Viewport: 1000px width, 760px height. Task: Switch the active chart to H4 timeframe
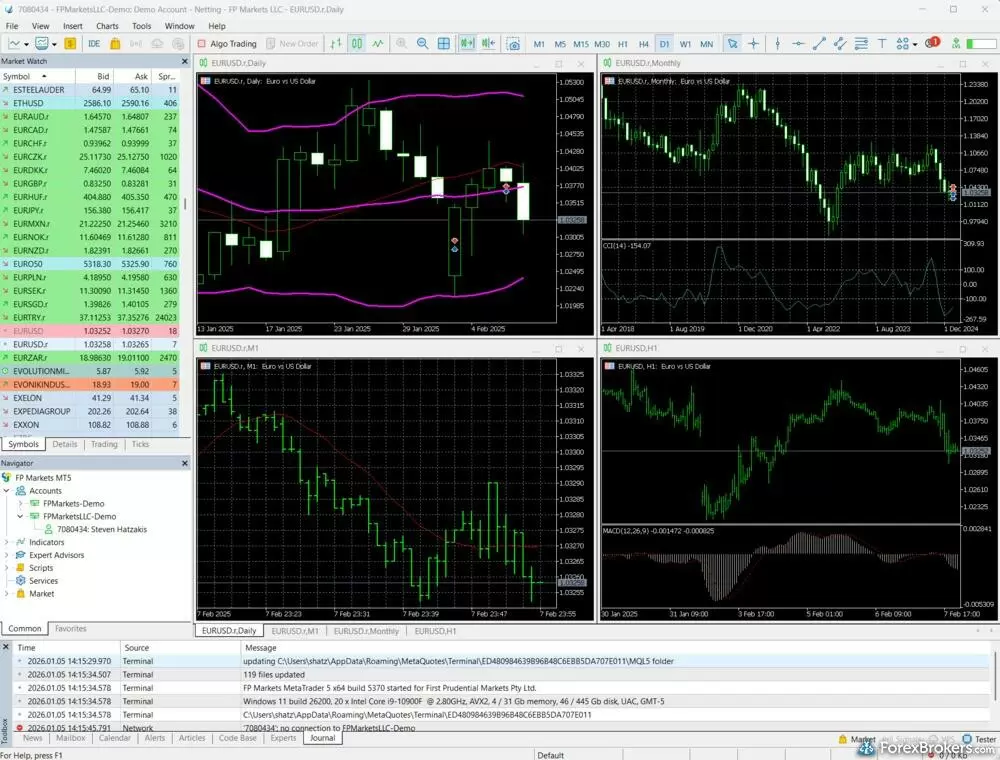pos(643,43)
